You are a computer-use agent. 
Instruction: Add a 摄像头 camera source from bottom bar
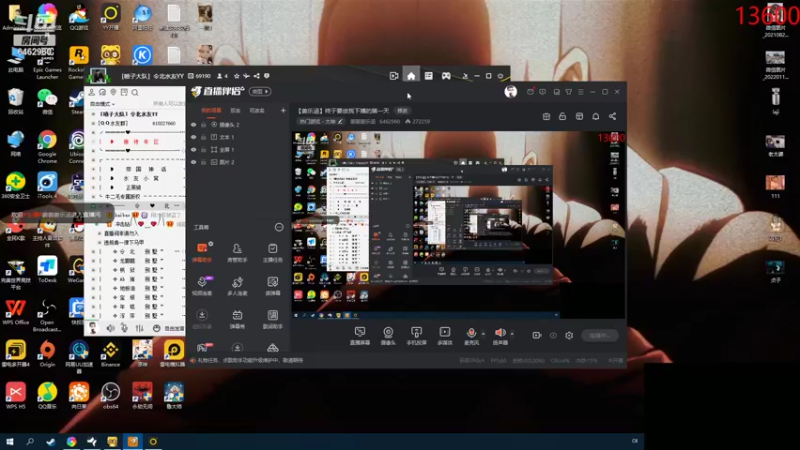pos(388,336)
